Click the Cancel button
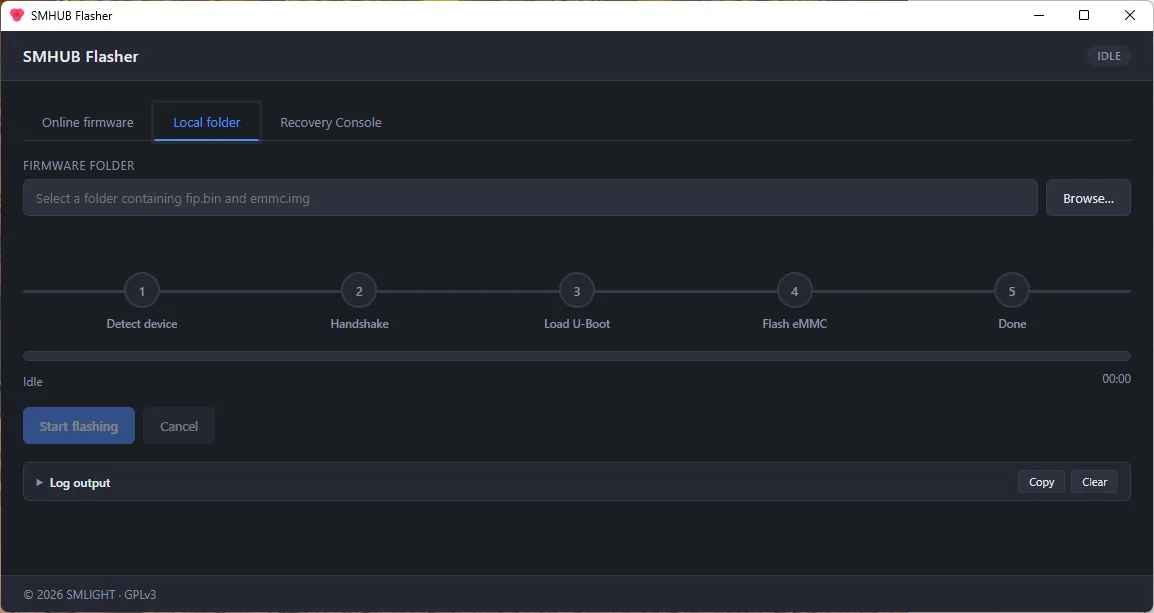The width and height of the screenshot is (1154, 613). tap(179, 426)
